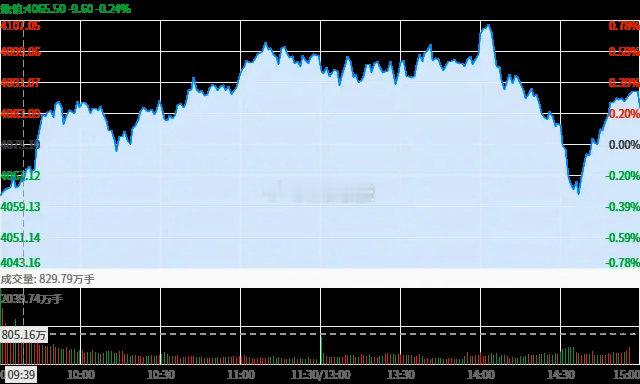Click the 10:00 time axis label
The width and height of the screenshot is (640, 384).
81,375
